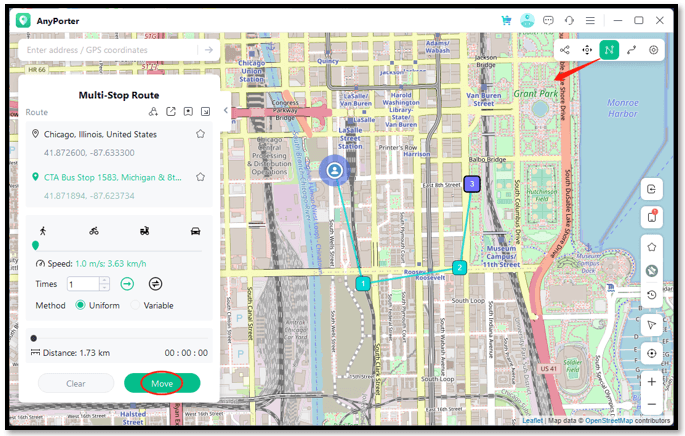Select CTA Bus Stop 1583 stop
This screenshot has width=685, height=436.
click(113, 177)
